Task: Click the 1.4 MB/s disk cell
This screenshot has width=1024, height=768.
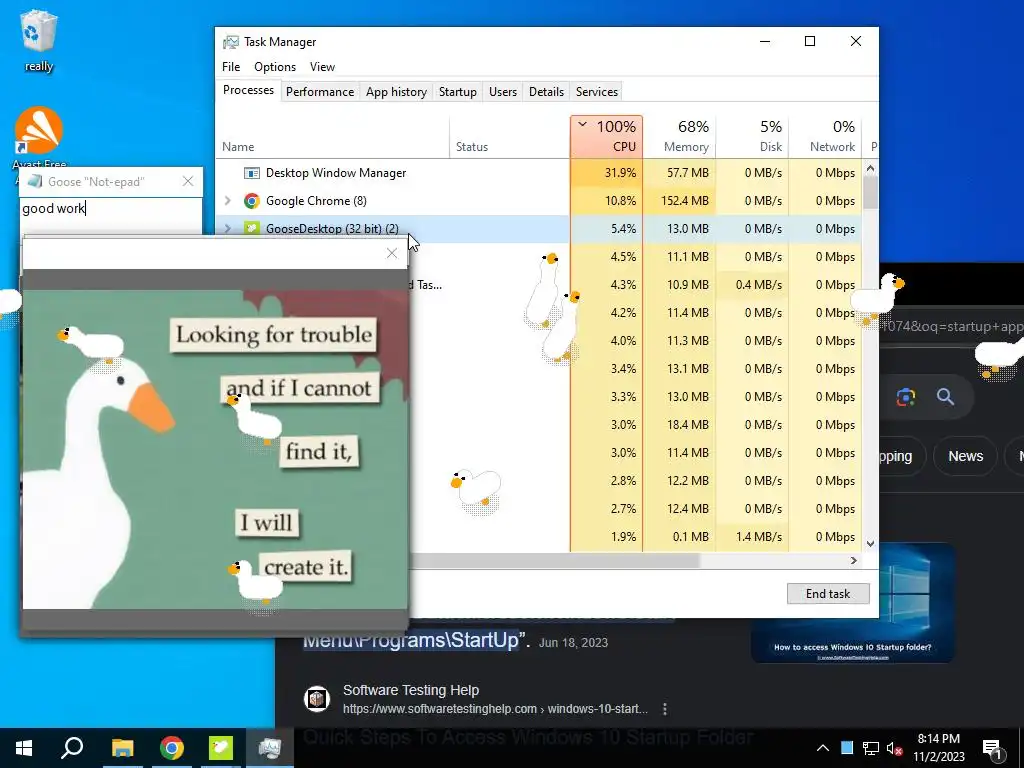Action: click(x=752, y=537)
